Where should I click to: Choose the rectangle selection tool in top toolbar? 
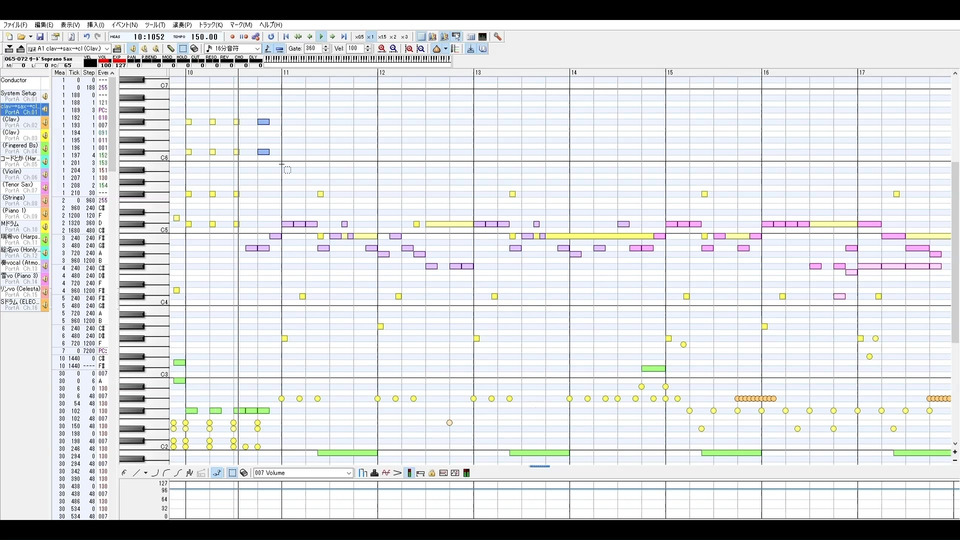coord(183,48)
